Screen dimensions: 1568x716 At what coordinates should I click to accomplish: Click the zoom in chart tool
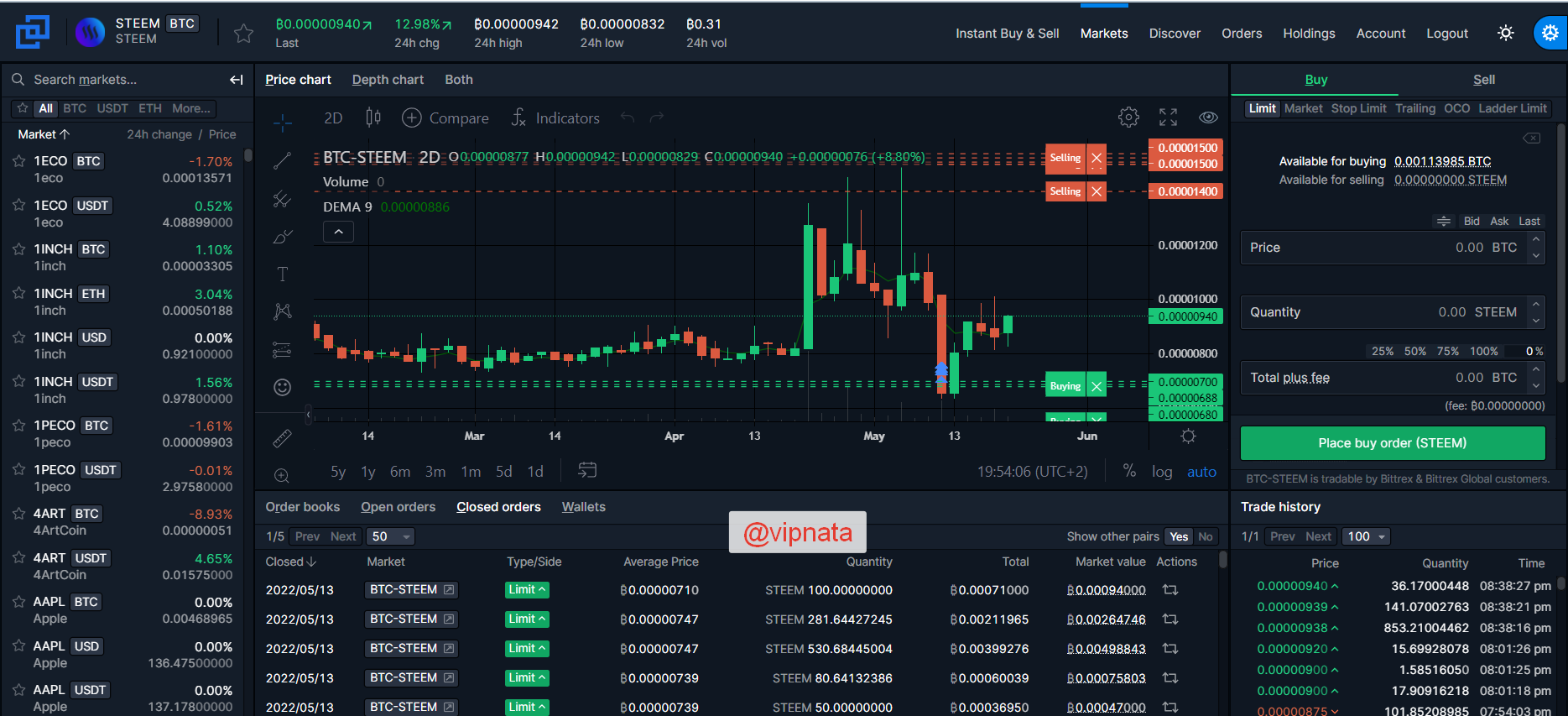tap(283, 476)
